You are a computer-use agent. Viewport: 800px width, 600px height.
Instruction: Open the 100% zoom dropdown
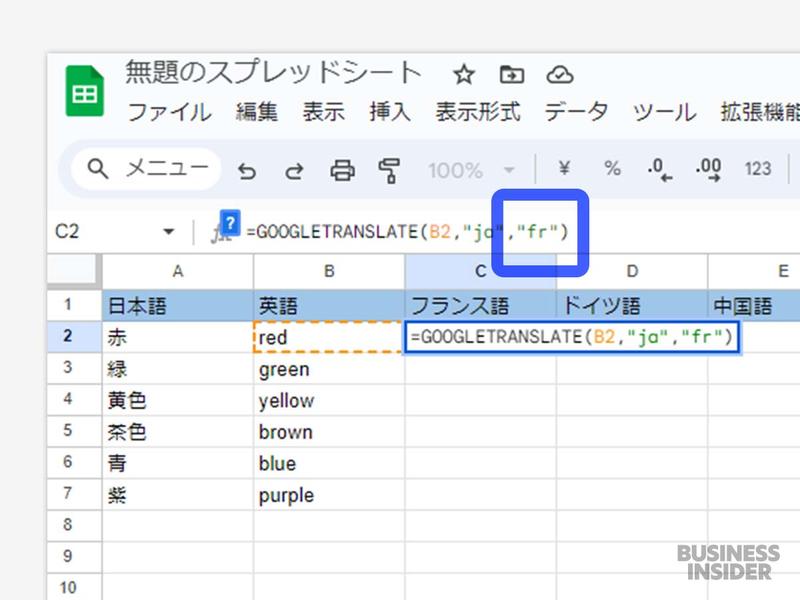[471, 170]
